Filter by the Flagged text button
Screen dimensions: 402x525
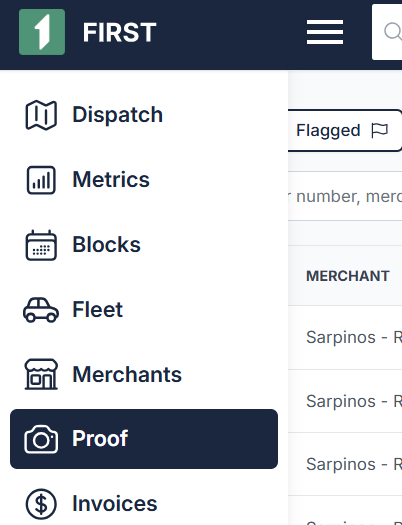pyautogui.click(x=345, y=130)
